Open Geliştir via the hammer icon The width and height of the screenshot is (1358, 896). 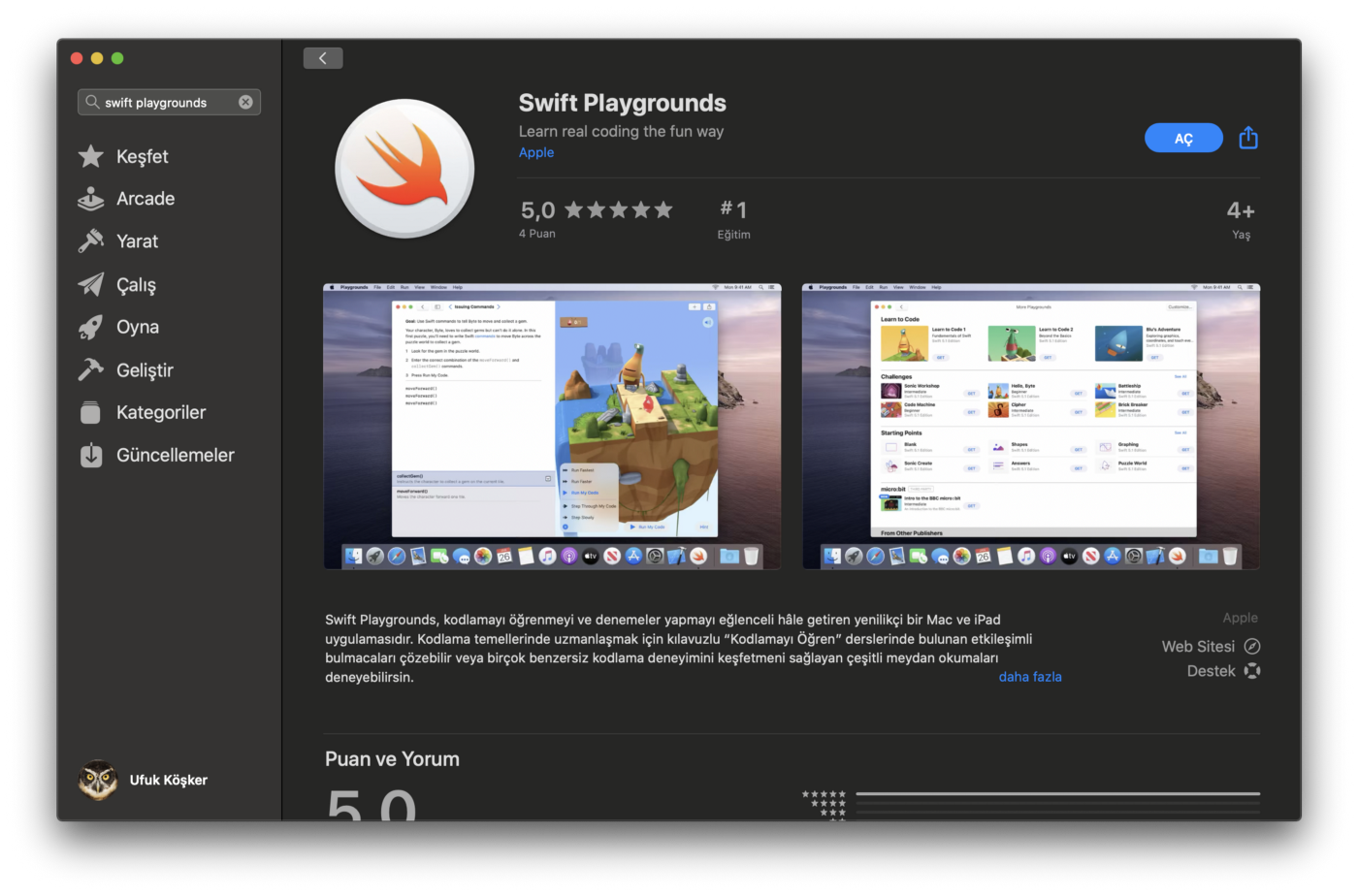(x=91, y=369)
